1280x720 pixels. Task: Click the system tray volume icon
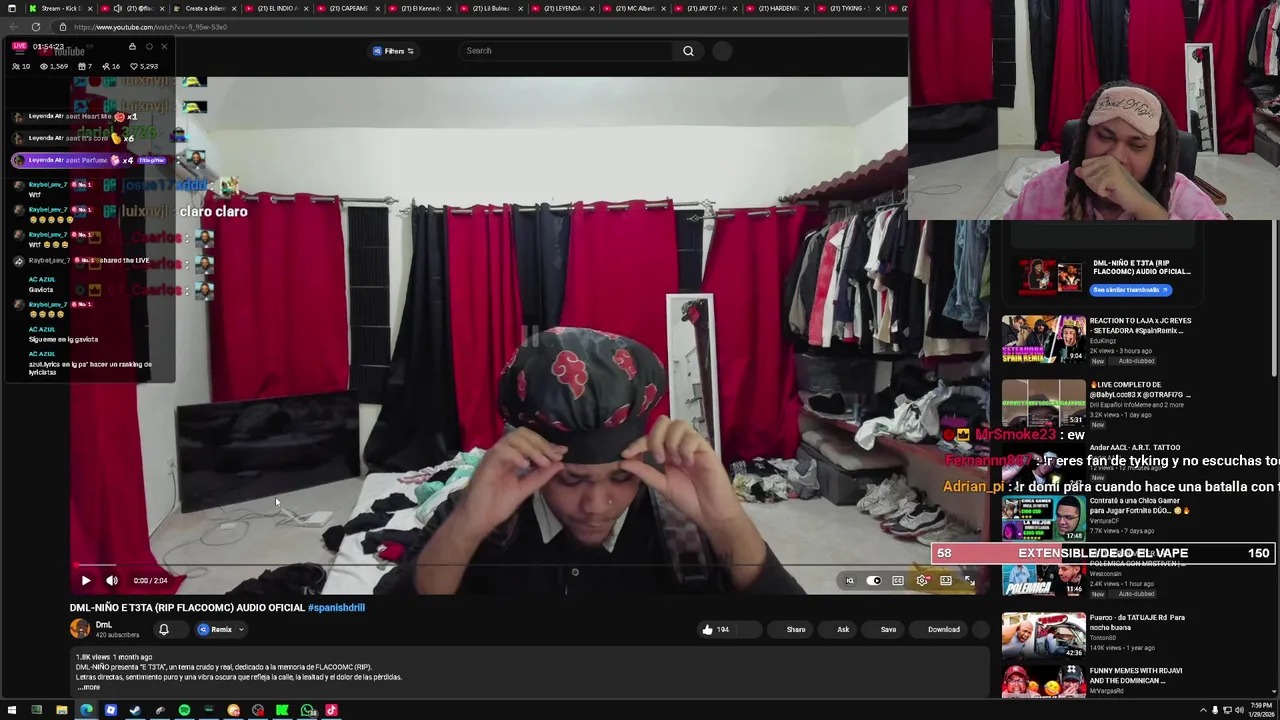click(x=1239, y=711)
